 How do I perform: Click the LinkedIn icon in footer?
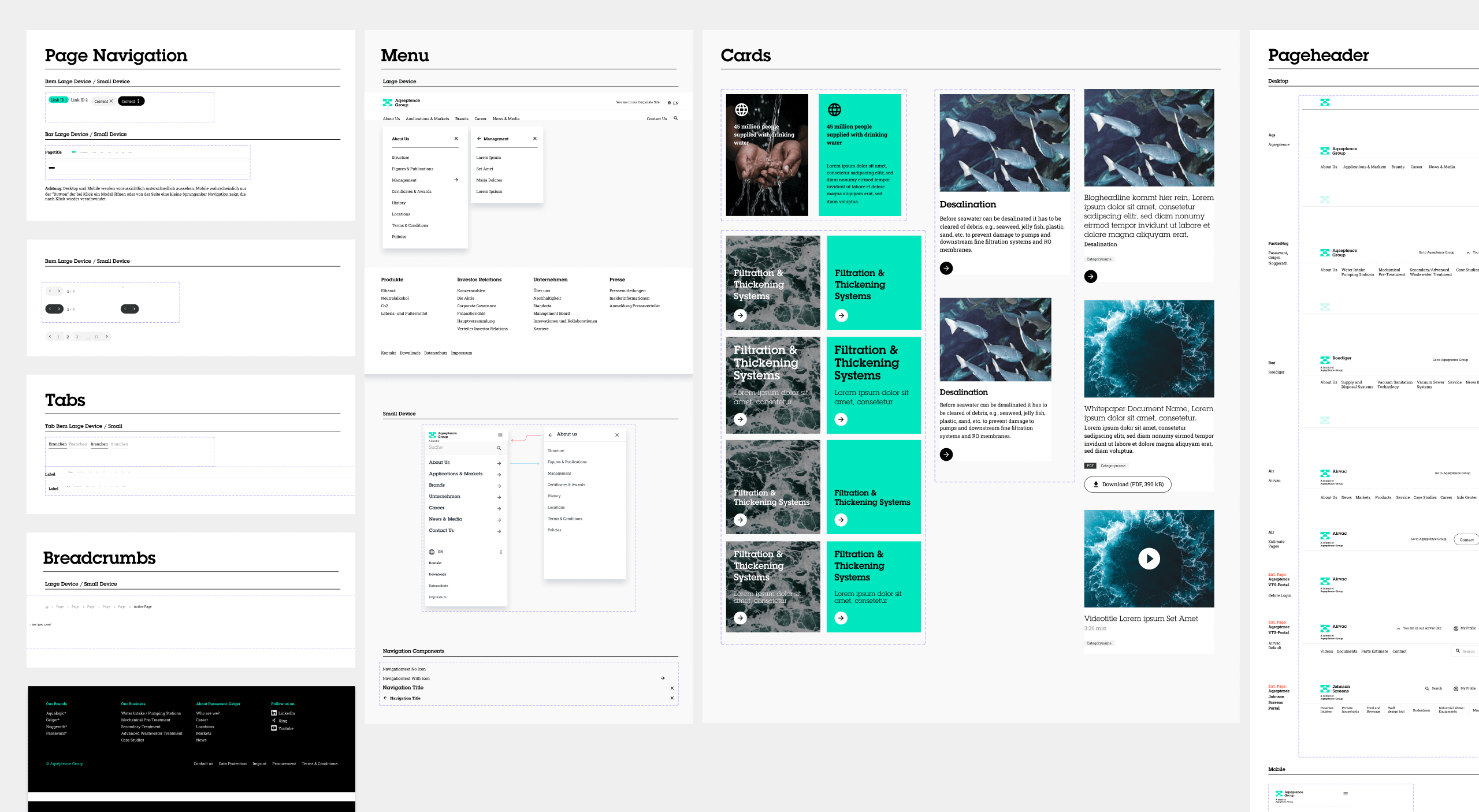point(274,713)
